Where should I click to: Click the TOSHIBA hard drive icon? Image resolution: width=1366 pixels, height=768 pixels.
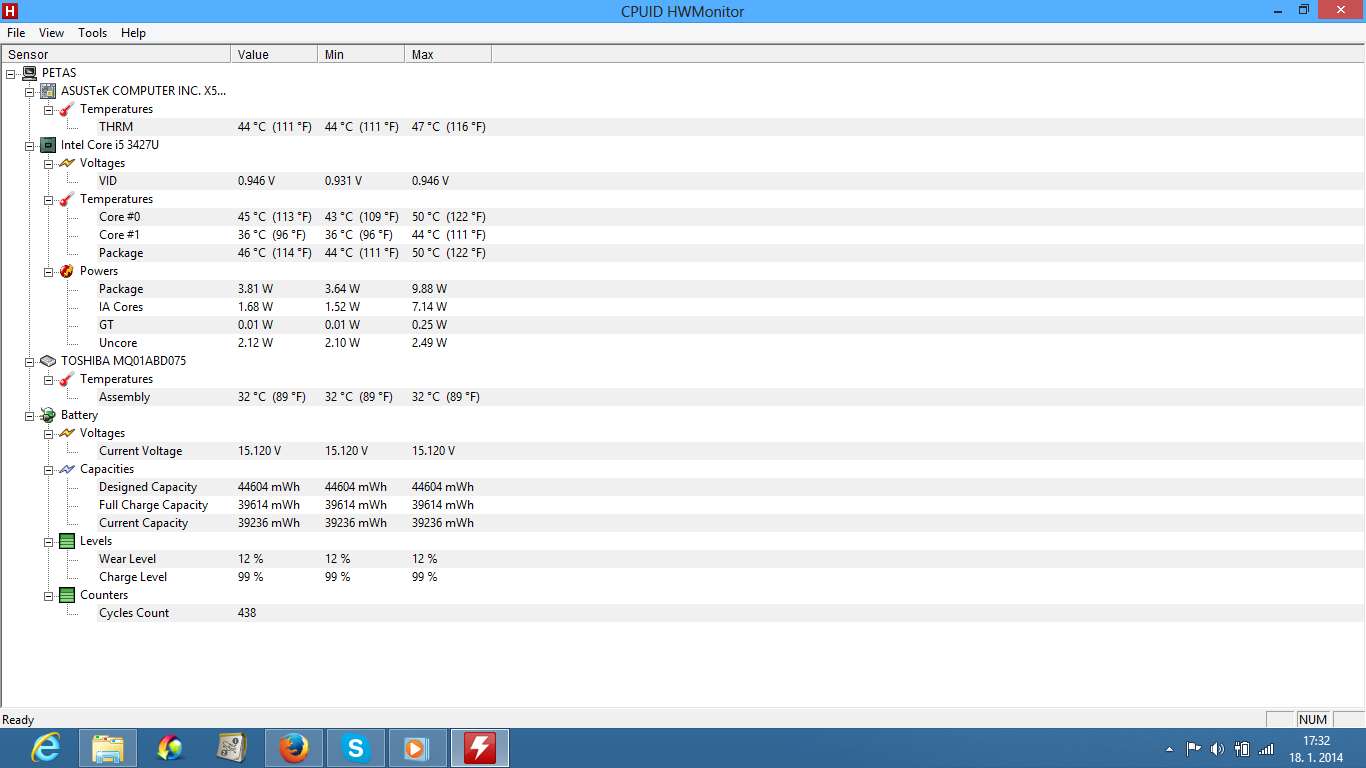[48, 361]
